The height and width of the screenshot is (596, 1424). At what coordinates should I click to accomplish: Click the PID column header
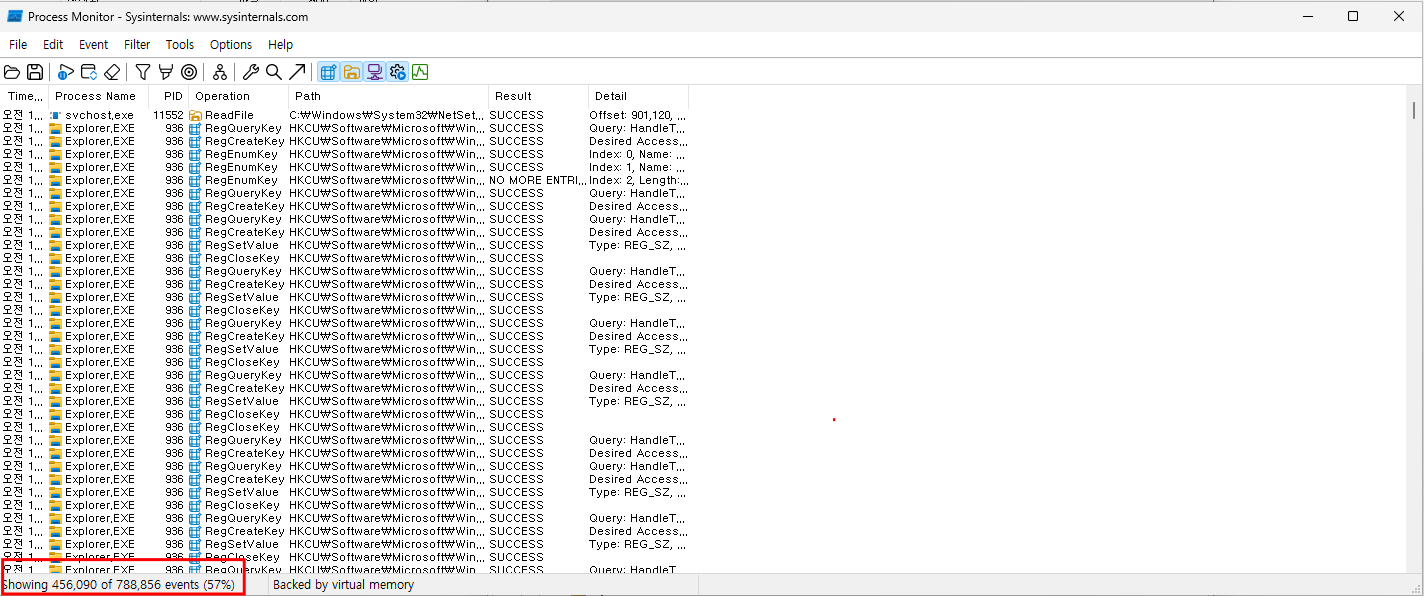(169, 96)
